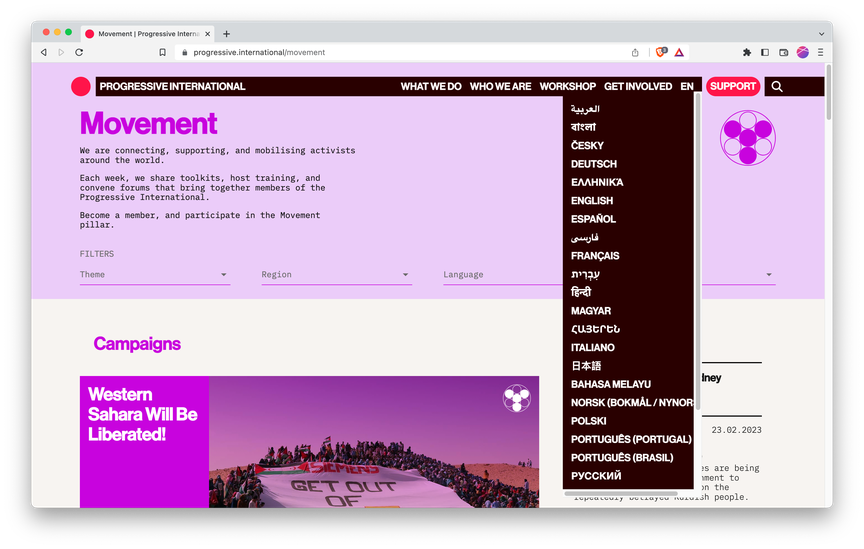Select PORTUGUÊS (PORTUGAL) language

pyautogui.click(x=631, y=439)
